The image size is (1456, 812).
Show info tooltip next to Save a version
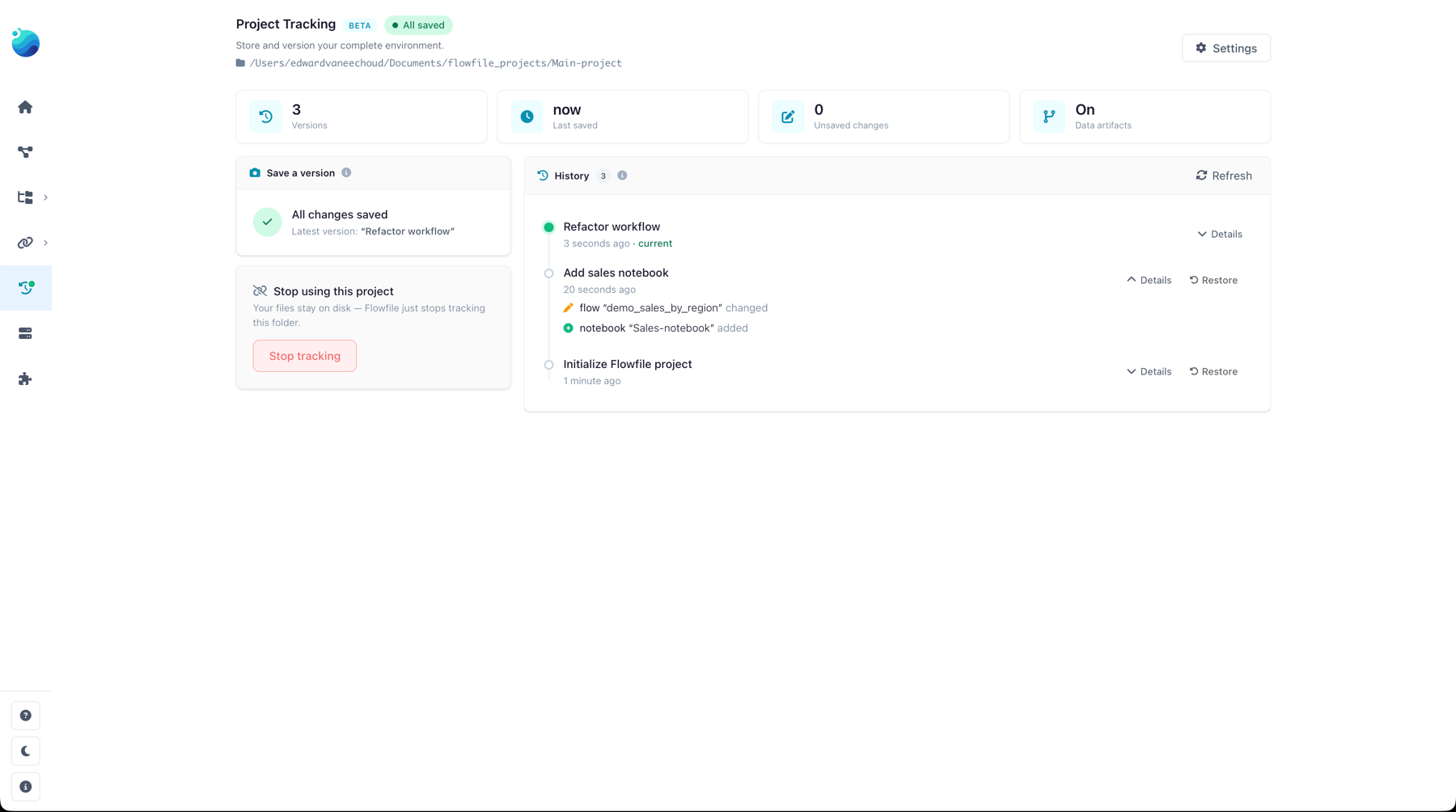click(346, 173)
